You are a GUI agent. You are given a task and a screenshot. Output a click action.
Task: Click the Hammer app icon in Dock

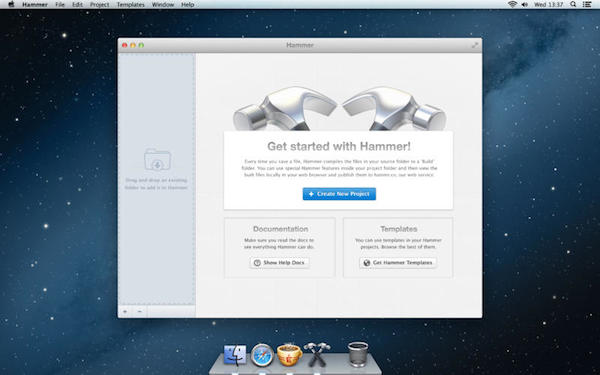[317, 354]
